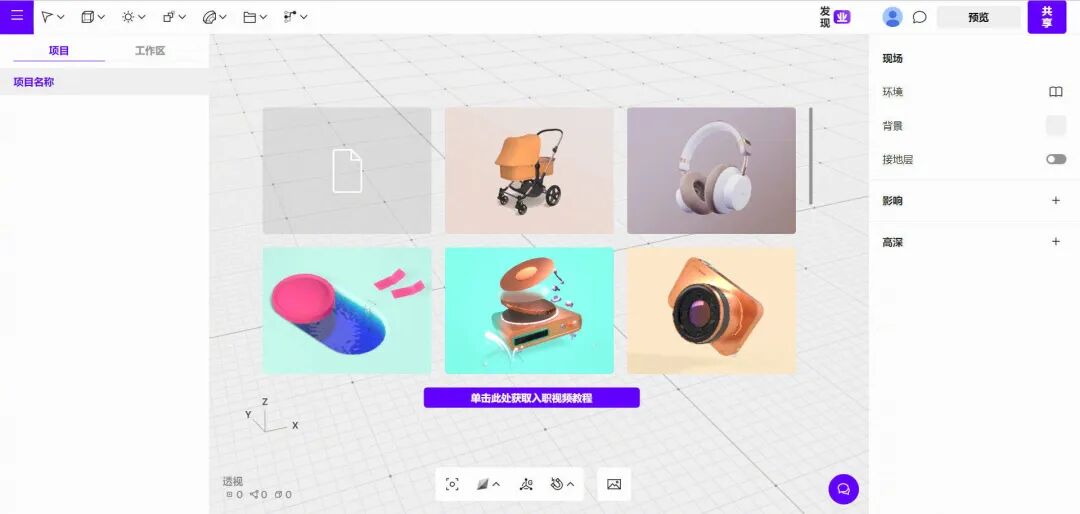Viewport: 1080px width, 514px height.
Task: Select the arrow selection tool
Action: point(47,17)
